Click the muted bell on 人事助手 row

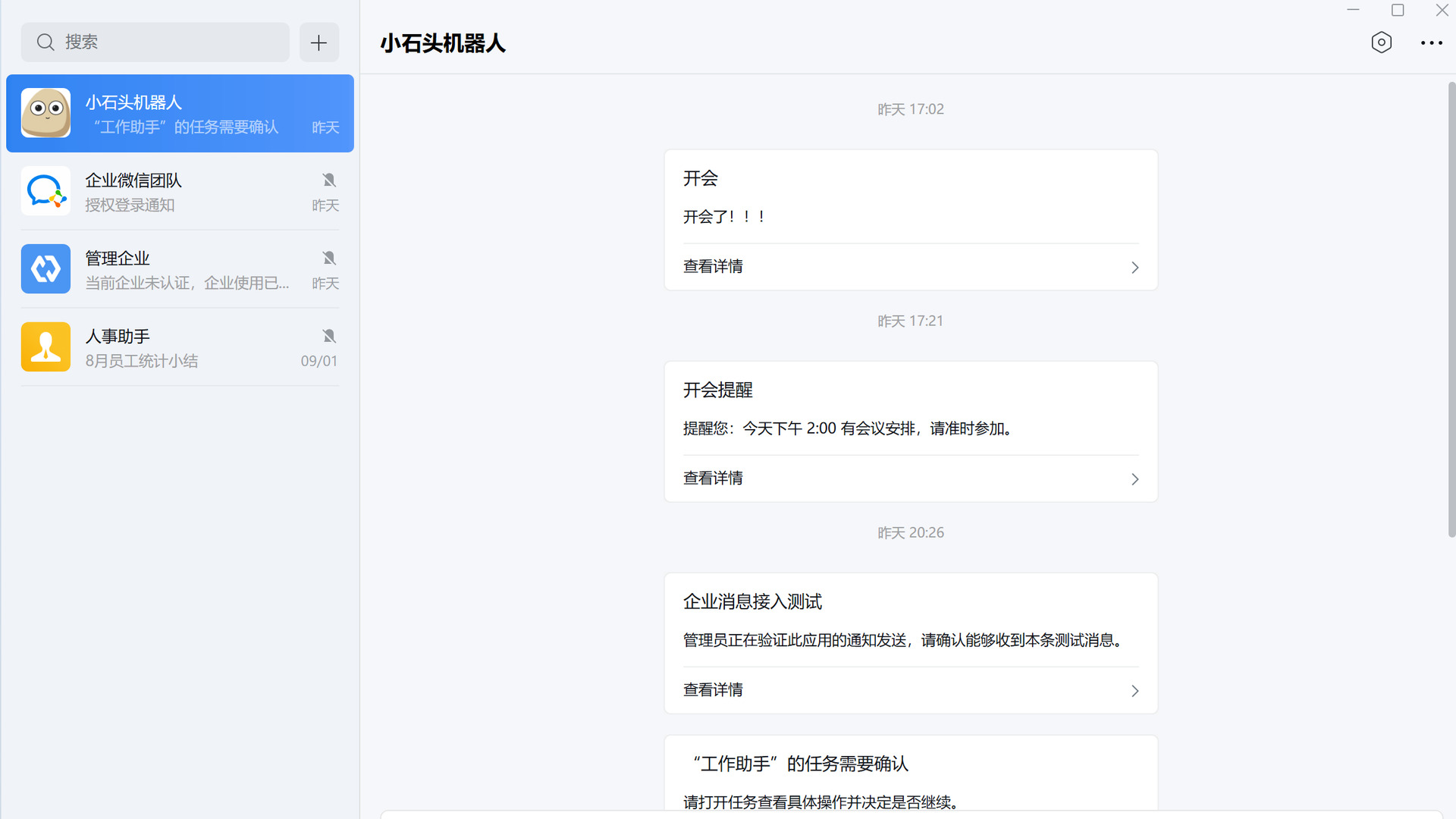coord(328,337)
